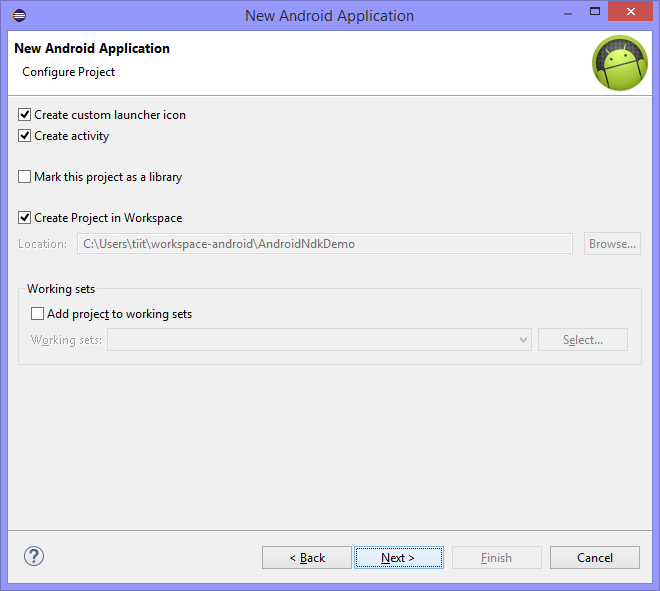Disable Create Project in Workspace option
The height and width of the screenshot is (591, 660).
25,218
